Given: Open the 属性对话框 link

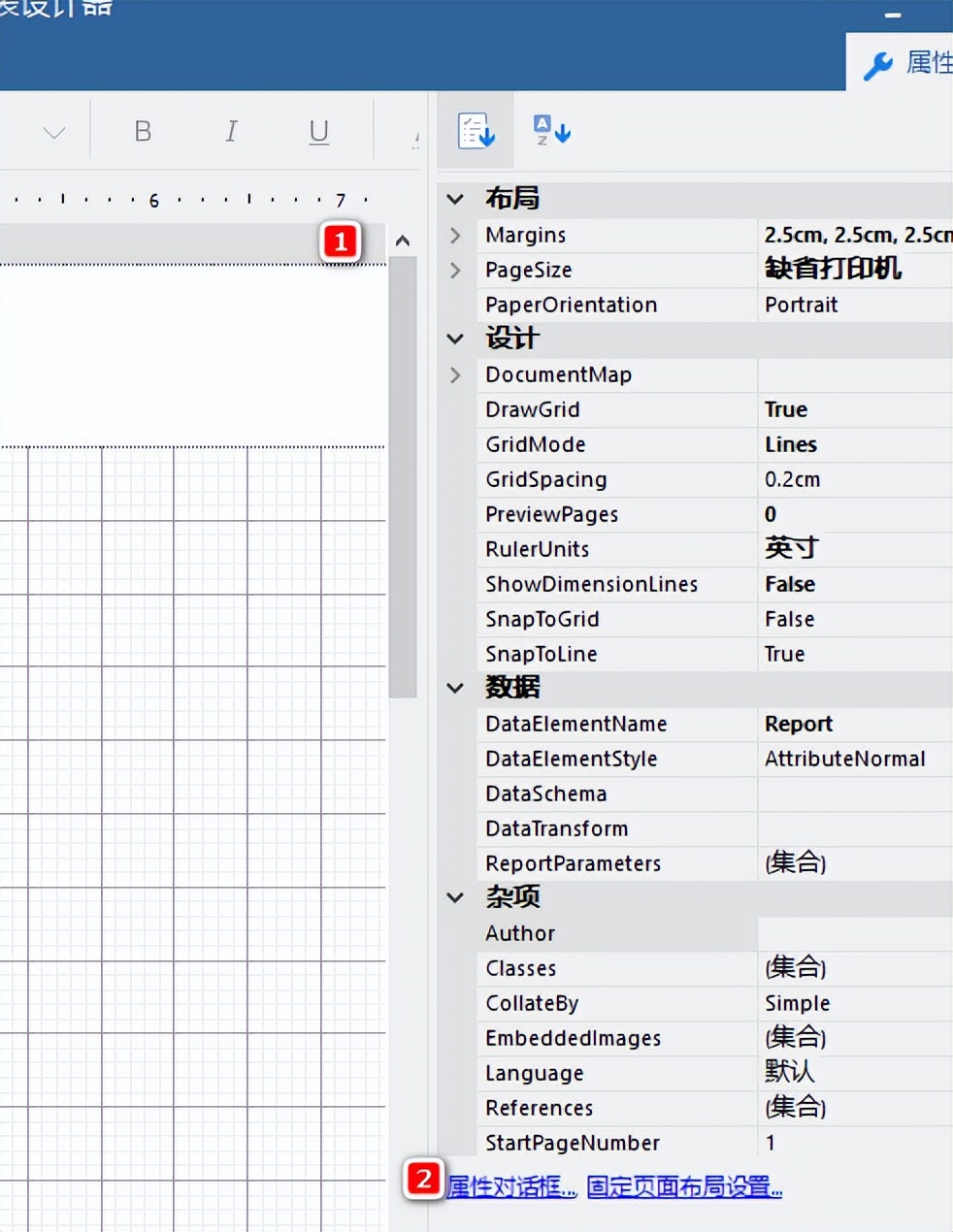Looking at the screenshot, I should coord(512,1186).
